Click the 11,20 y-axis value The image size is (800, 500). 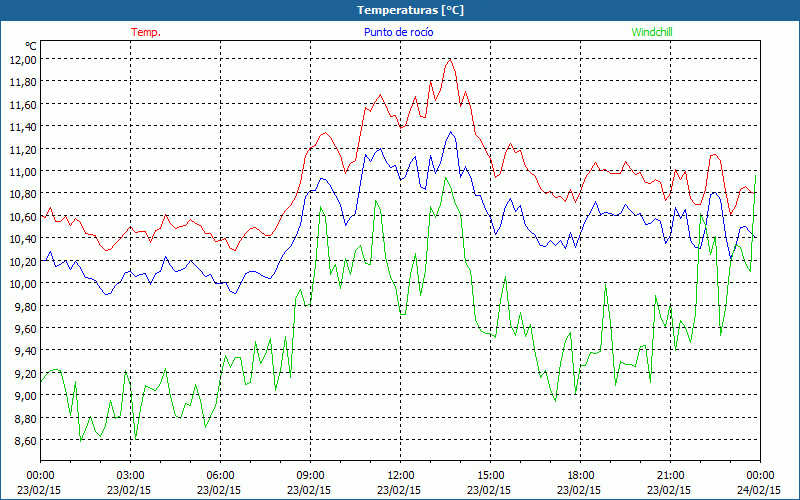coord(23,149)
